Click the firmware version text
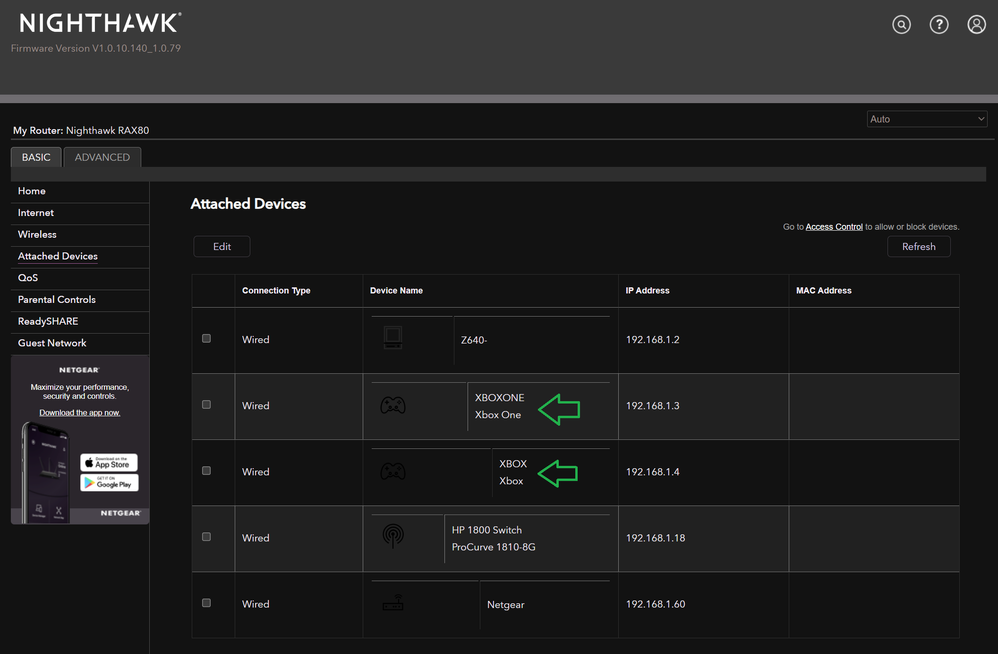The height and width of the screenshot is (654, 998). pyautogui.click(x=96, y=48)
